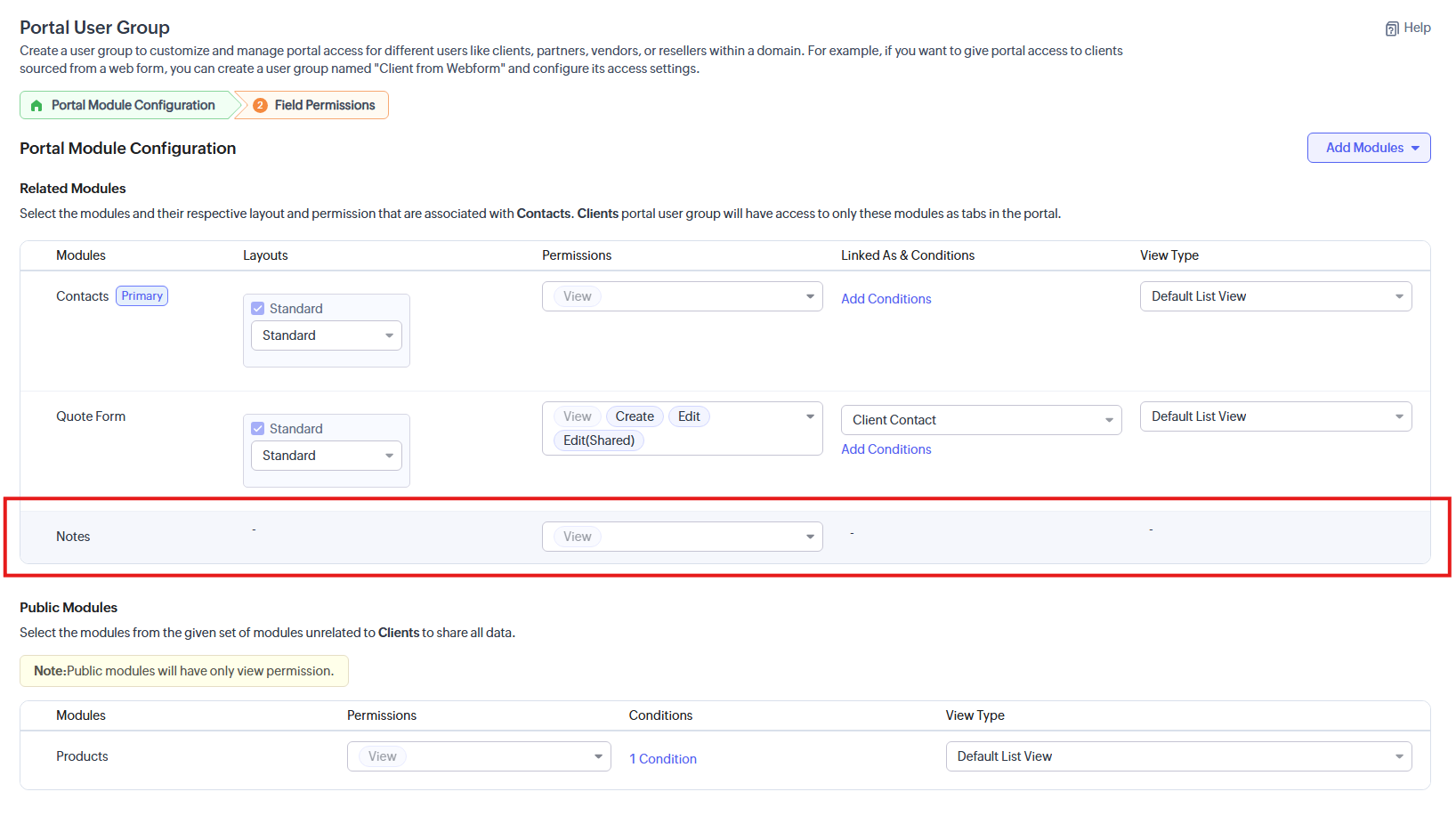Click Add Conditions for Quote Form
This screenshot has width=1456, height=816.
[886, 449]
